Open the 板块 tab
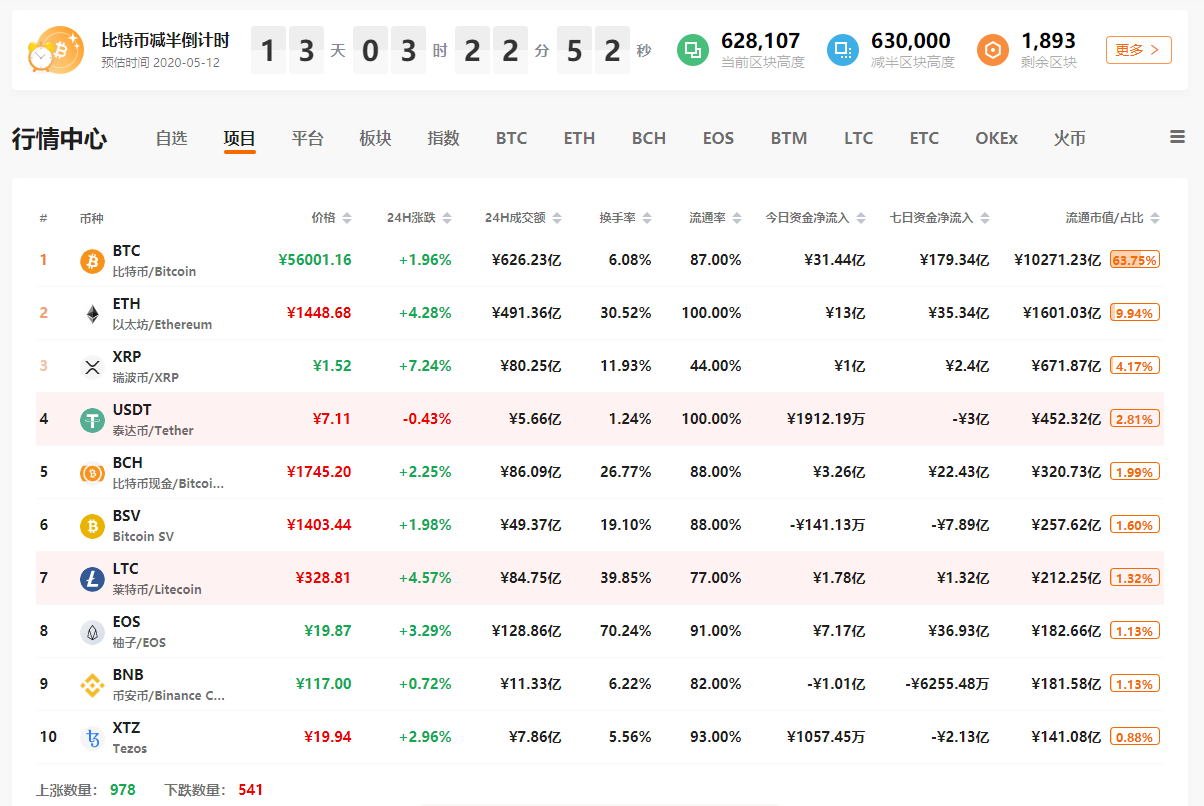The image size is (1204, 806). (376, 138)
